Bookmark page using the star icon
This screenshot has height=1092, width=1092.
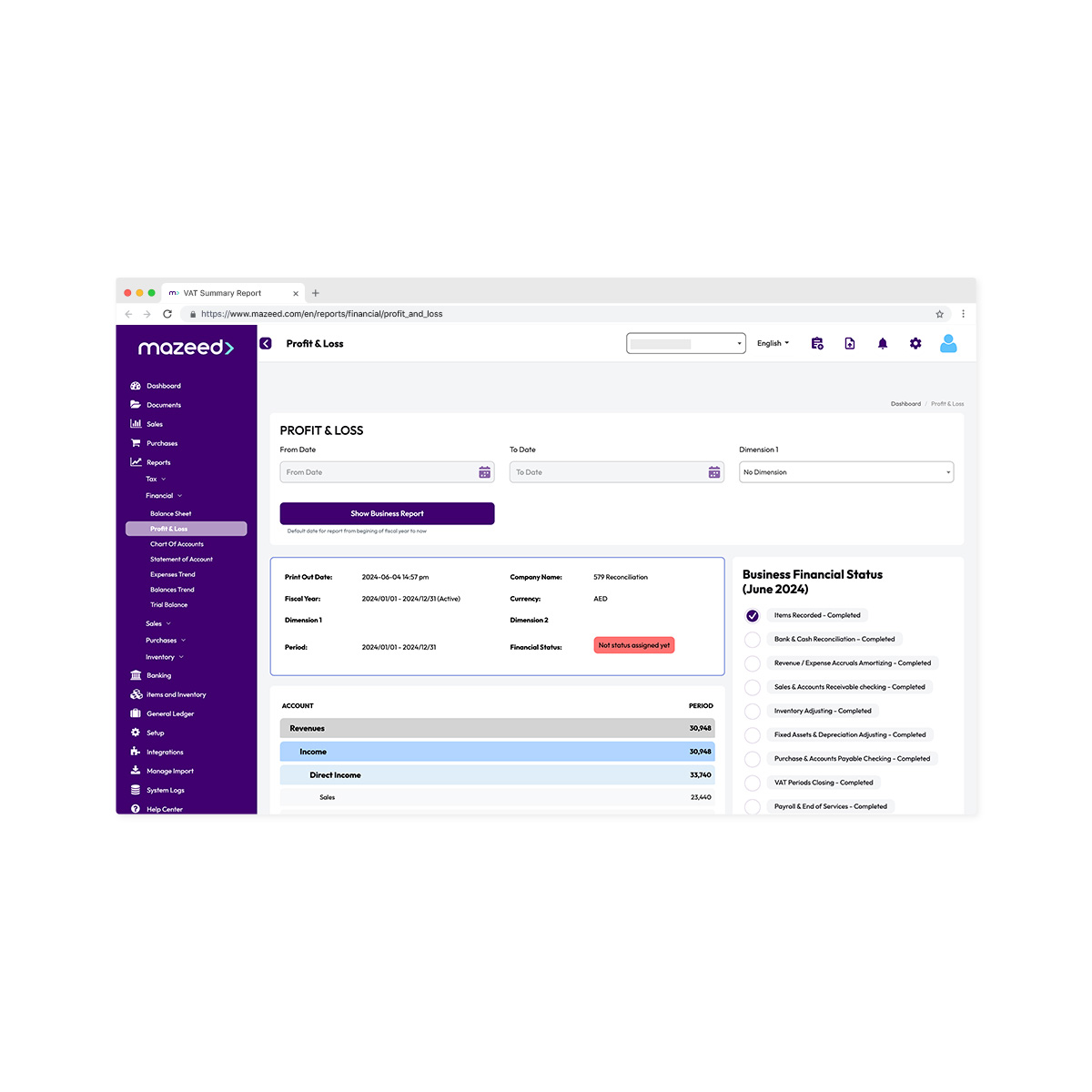pyautogui.click(x=940, y=314)
